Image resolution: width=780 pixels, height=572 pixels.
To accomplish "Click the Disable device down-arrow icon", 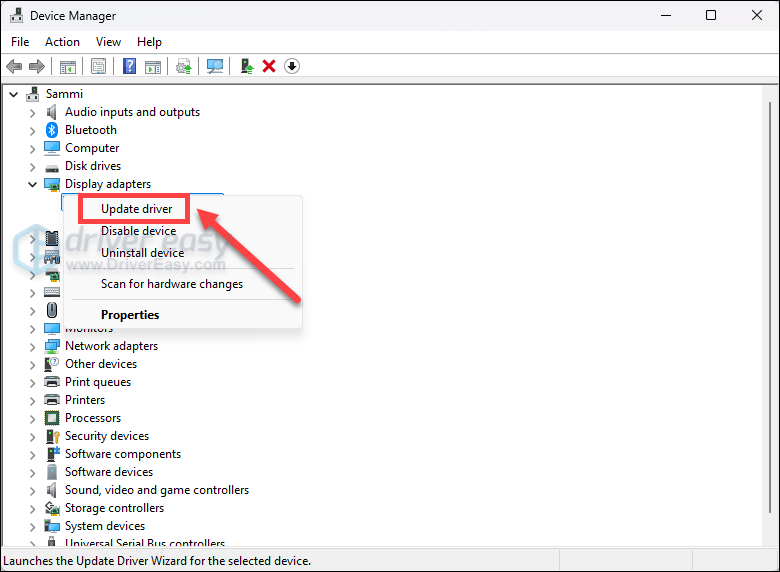I will point(292,66).
